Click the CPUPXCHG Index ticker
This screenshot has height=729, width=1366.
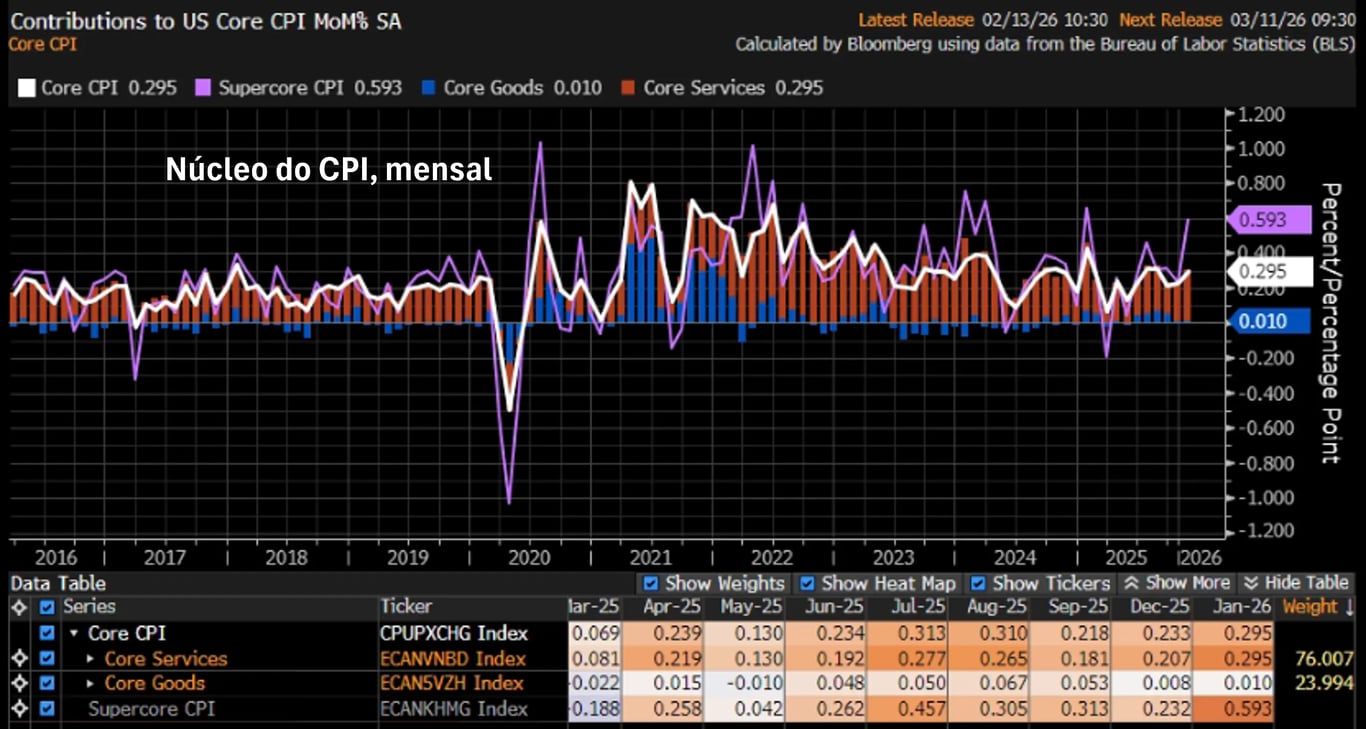(x=453, y=634)
